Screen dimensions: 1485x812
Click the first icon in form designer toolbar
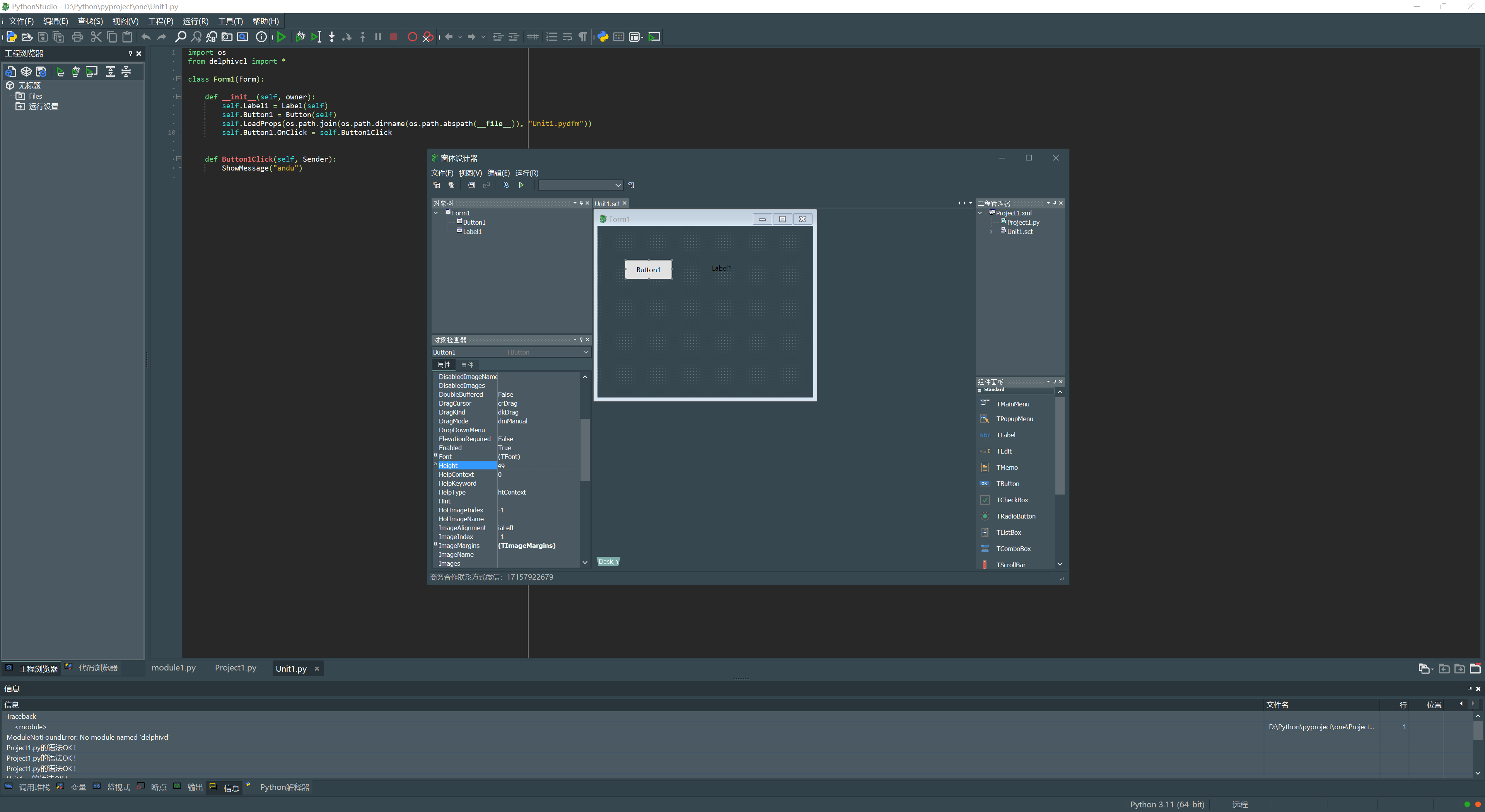point(436,185)
